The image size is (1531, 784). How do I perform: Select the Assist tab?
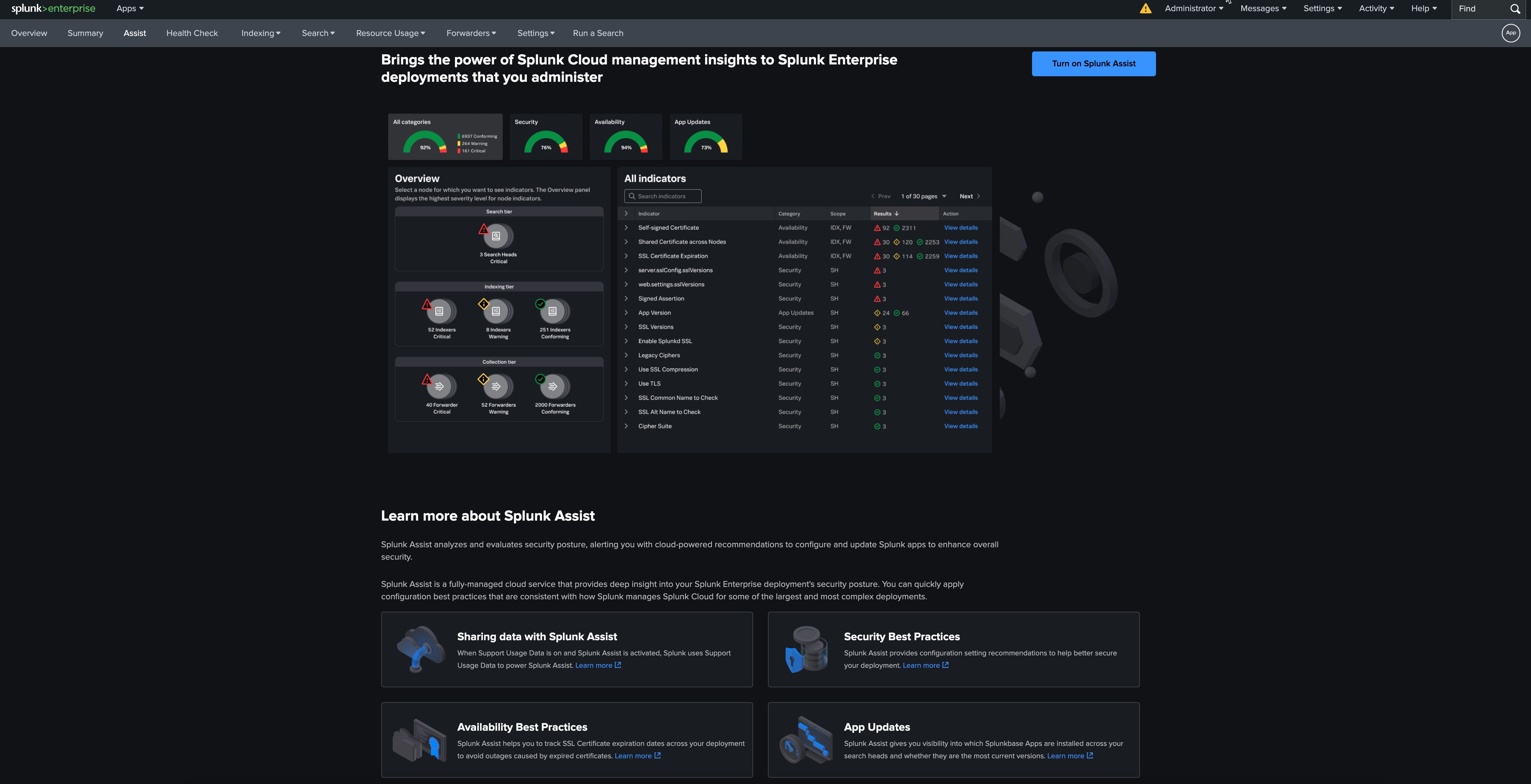134,33
